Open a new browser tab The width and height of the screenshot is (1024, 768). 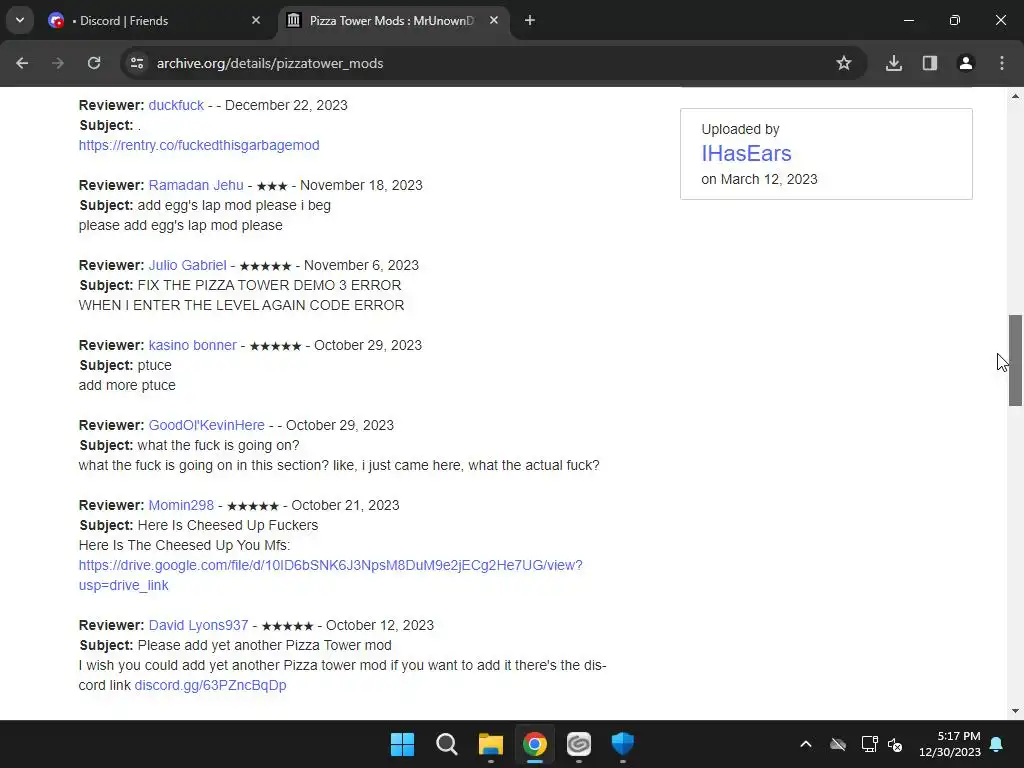point(530,20)
